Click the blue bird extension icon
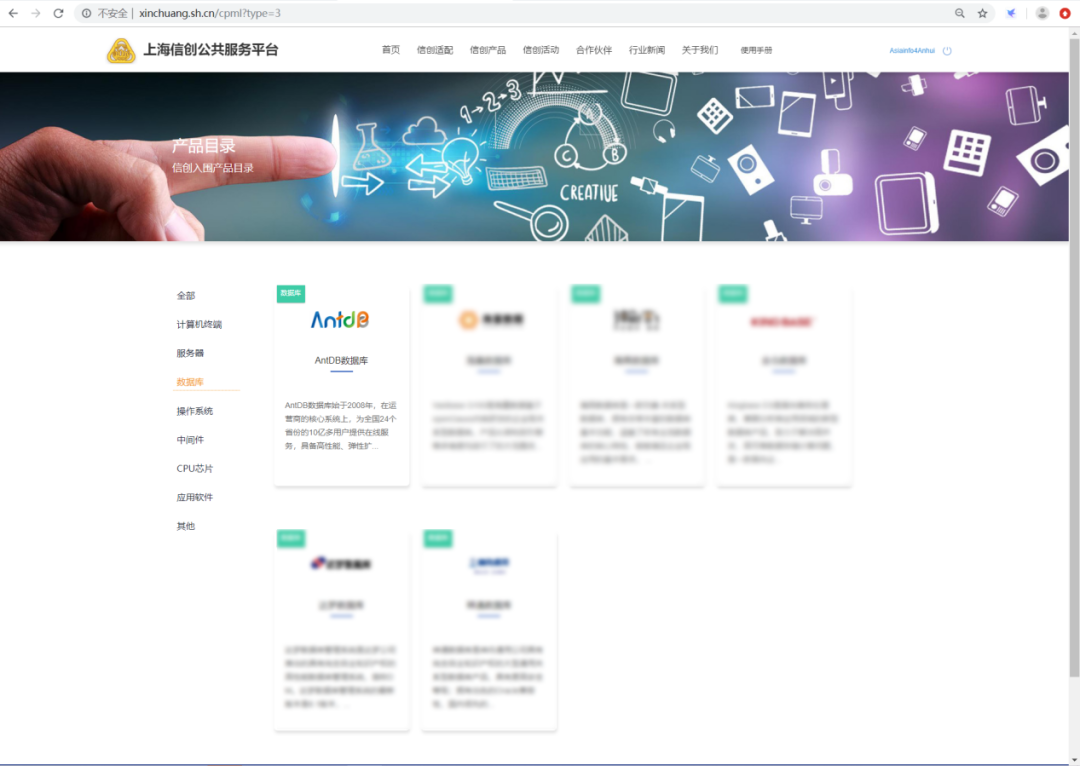 coord(1011,13)
